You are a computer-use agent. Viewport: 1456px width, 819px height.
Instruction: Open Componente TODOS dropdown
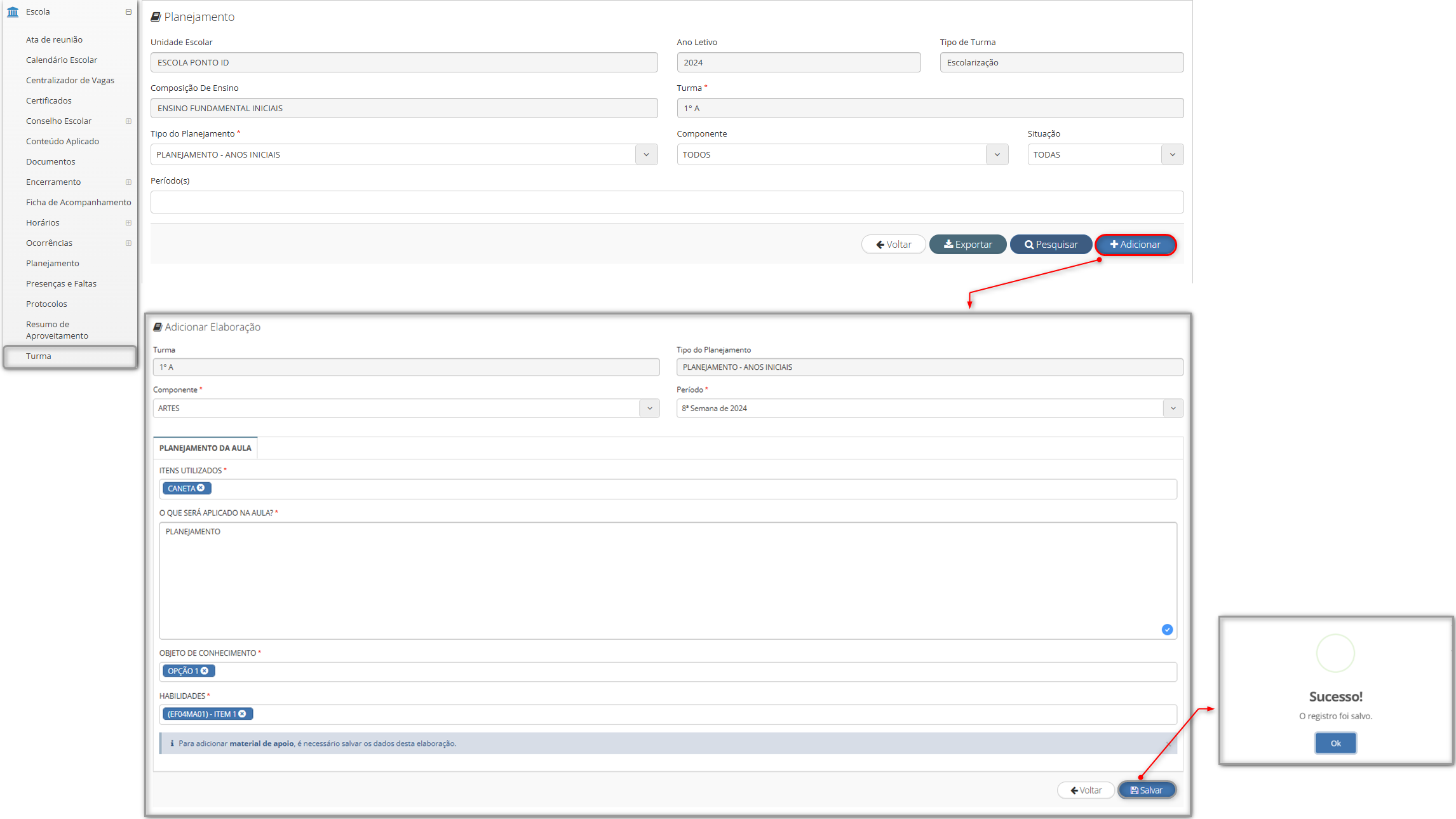pos(842,154)
